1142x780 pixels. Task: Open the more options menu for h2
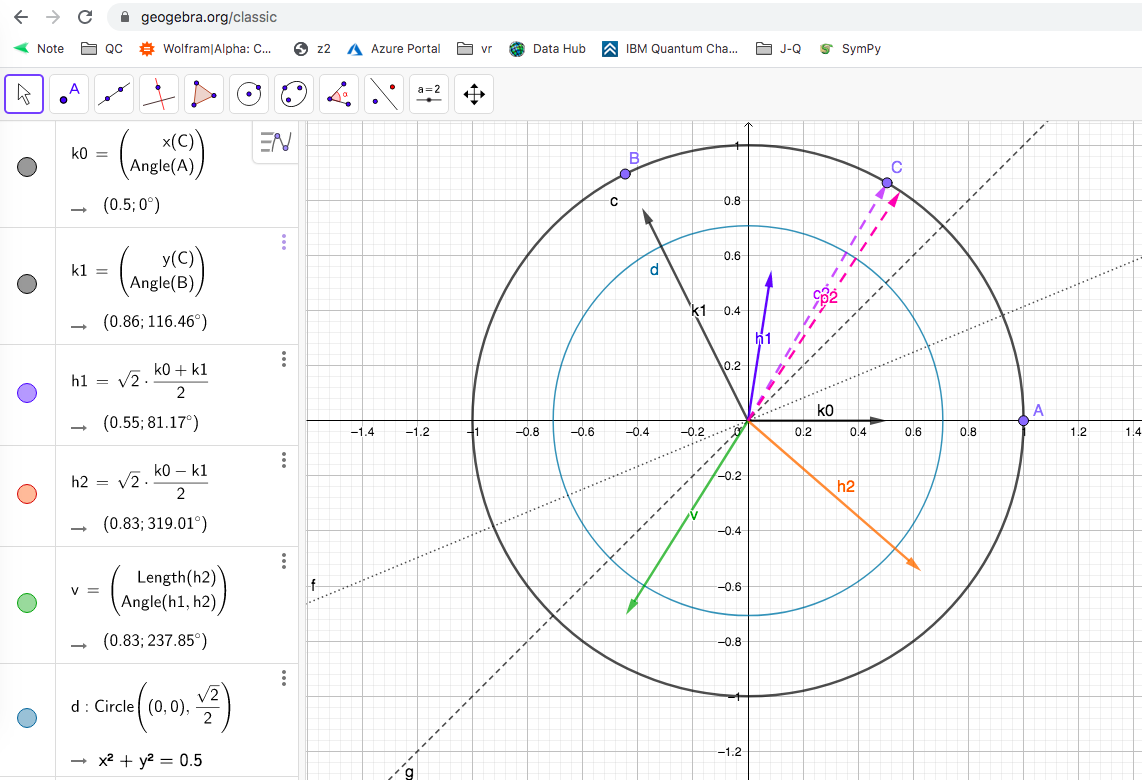284,460
